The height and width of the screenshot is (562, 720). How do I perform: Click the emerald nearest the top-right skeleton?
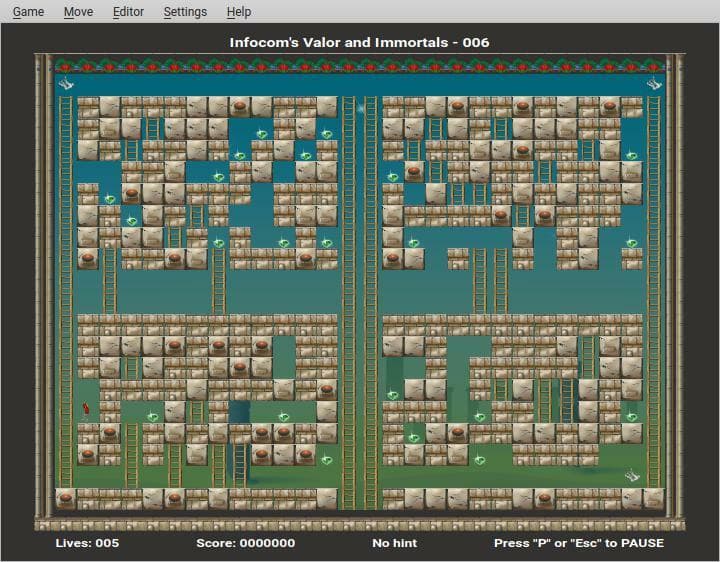click(x=632, y=155)
